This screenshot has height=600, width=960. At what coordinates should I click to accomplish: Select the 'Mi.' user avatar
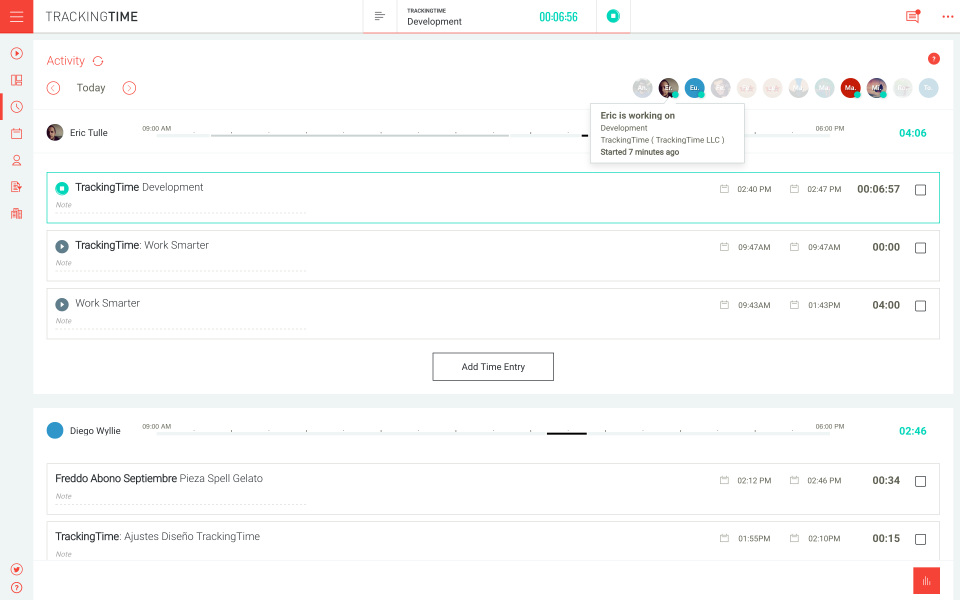pyautogui.click(x=877, y=88)
